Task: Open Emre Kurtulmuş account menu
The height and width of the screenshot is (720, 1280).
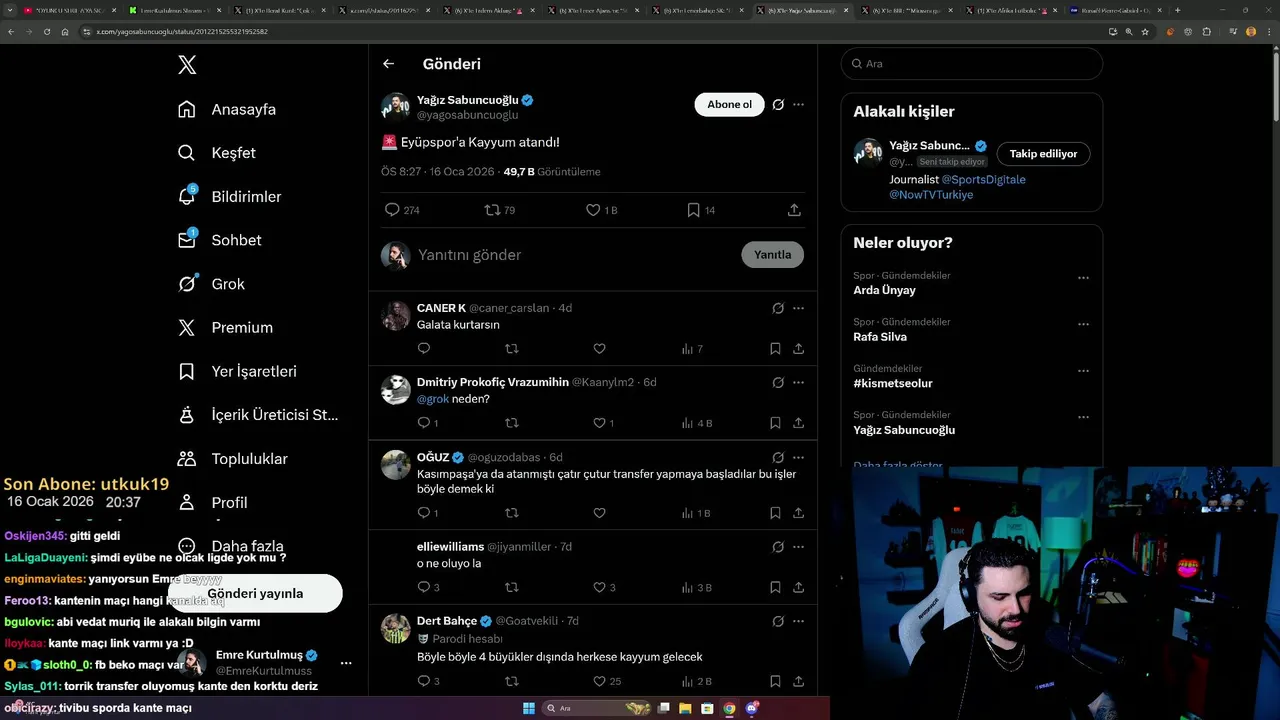Action: (346, 663)
